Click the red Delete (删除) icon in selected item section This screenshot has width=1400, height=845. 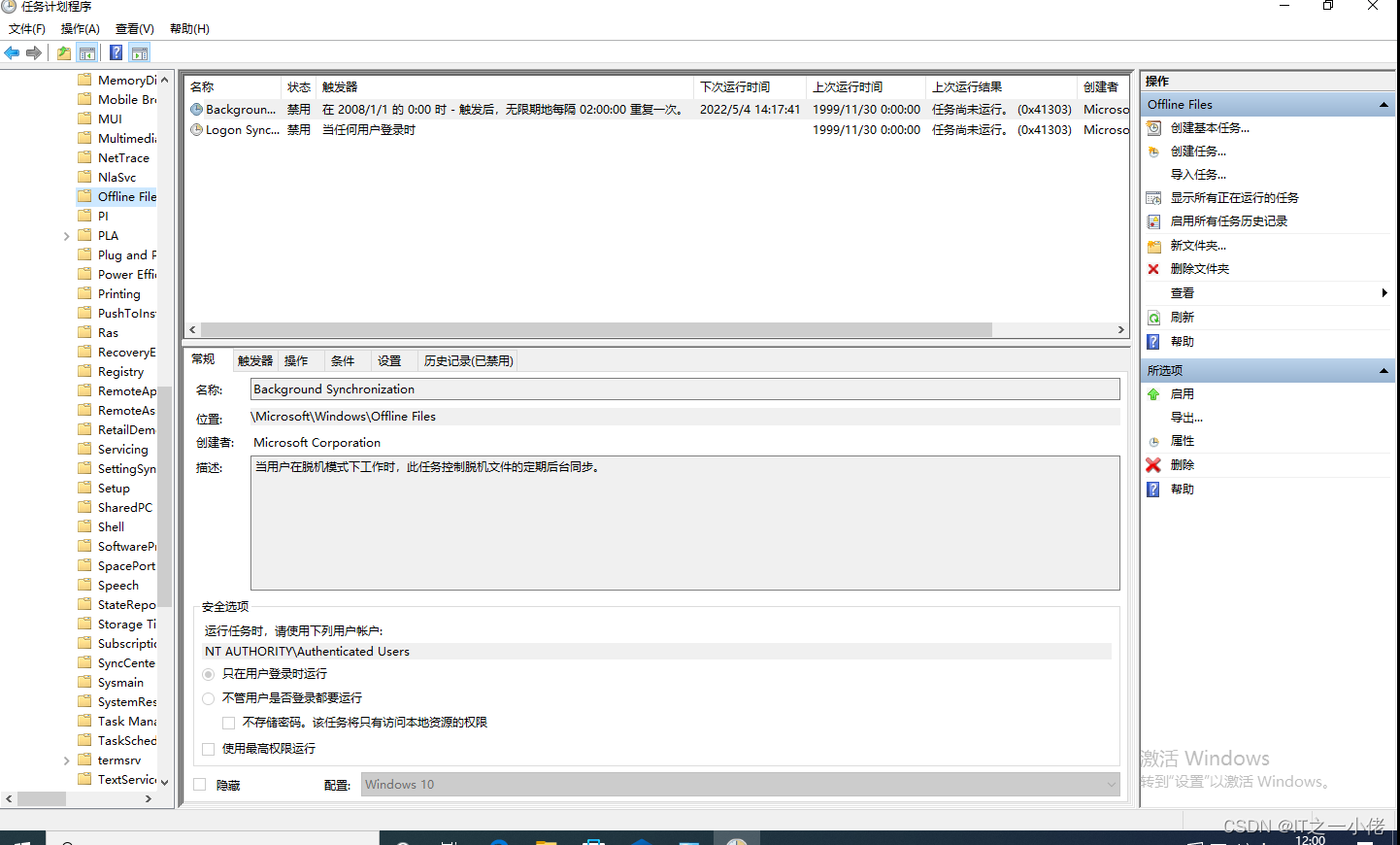click(x=1153, y=465)
